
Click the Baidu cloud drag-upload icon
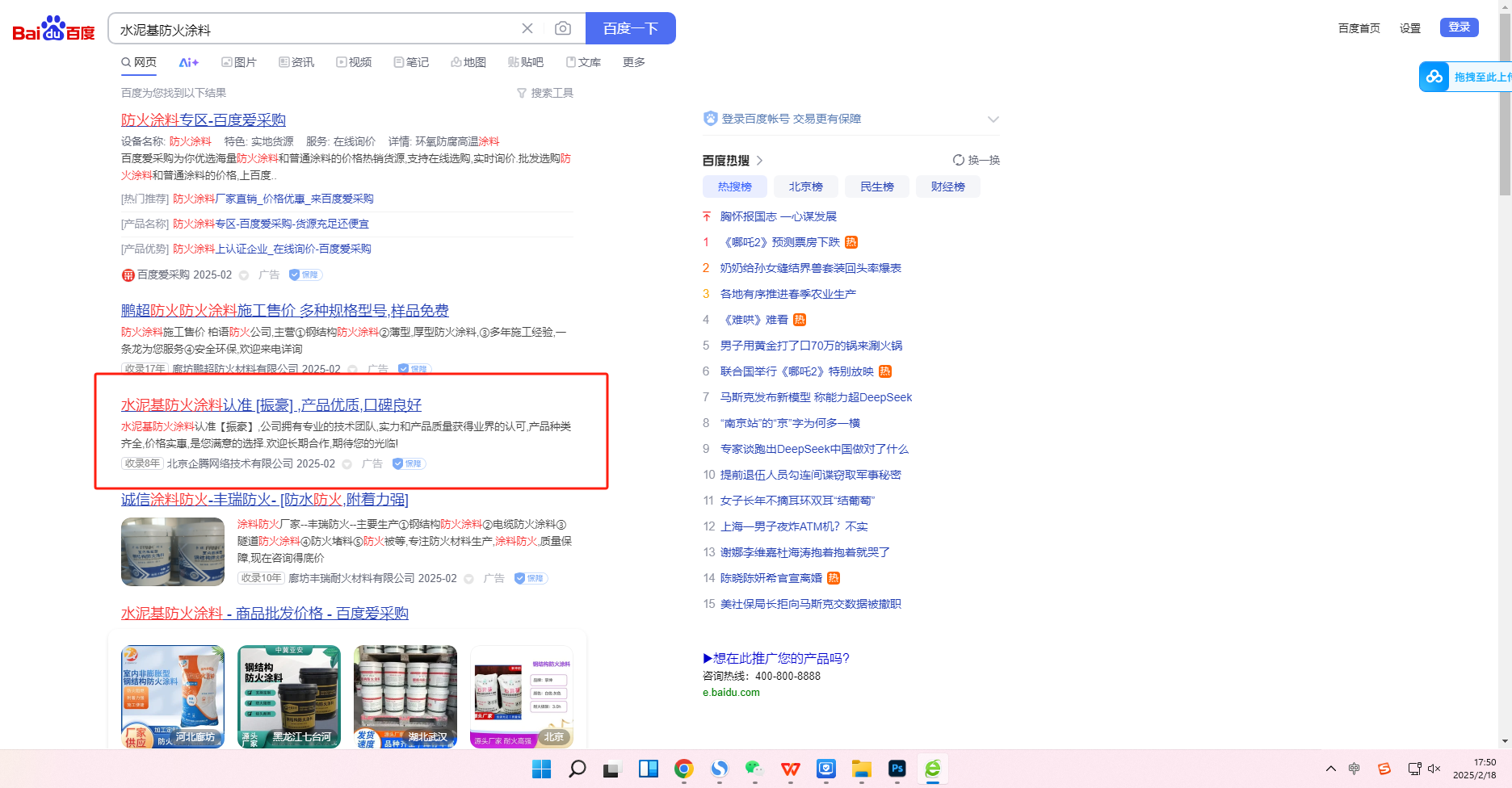1434,77
